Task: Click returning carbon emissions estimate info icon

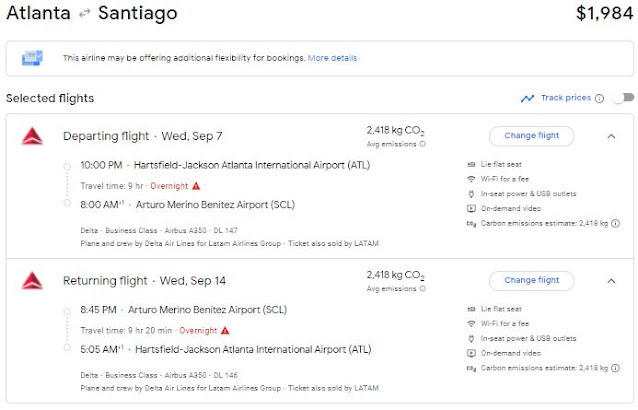Action: click(615, 368)
